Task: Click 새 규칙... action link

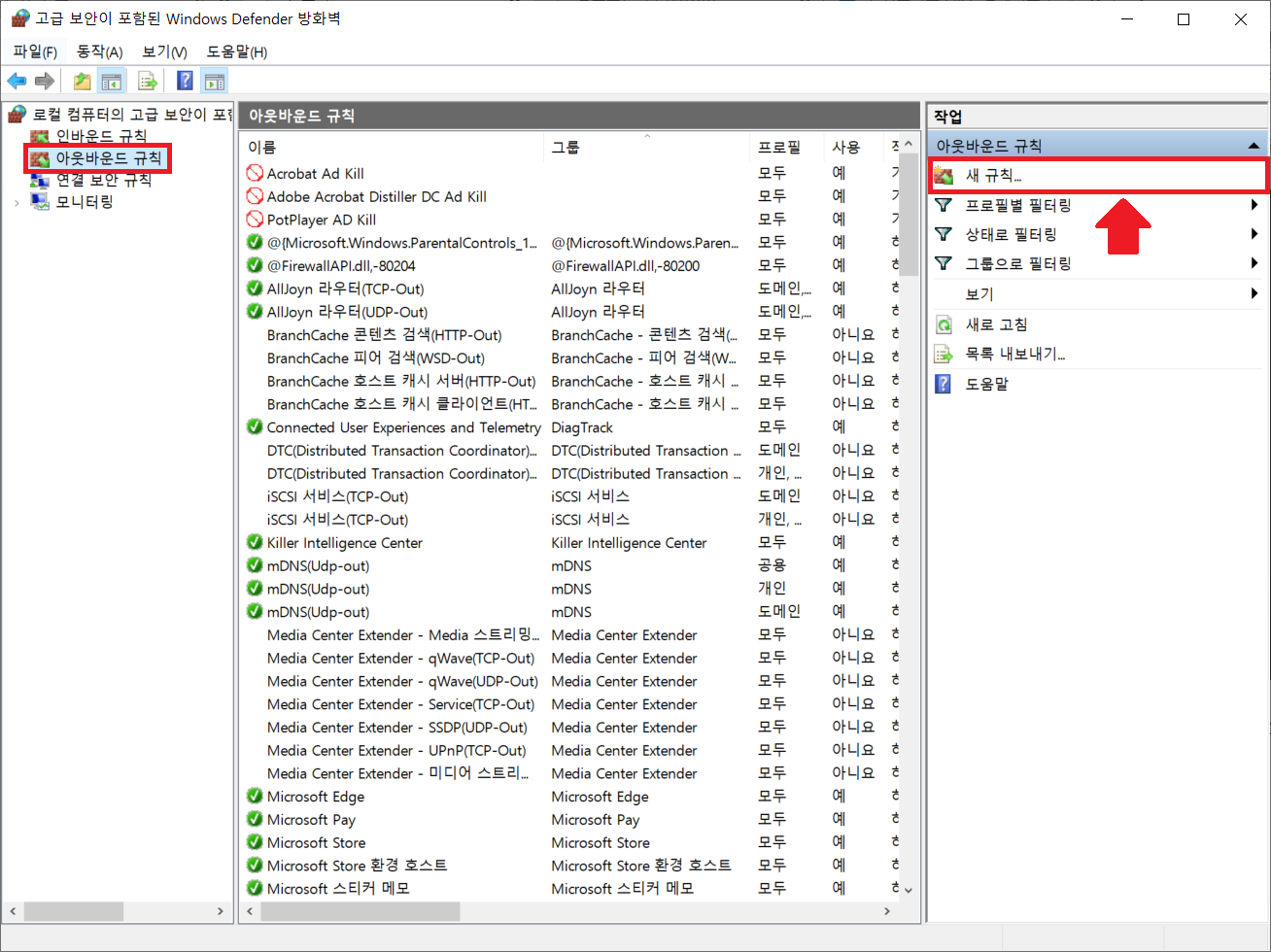Action: tap(993, 176)
